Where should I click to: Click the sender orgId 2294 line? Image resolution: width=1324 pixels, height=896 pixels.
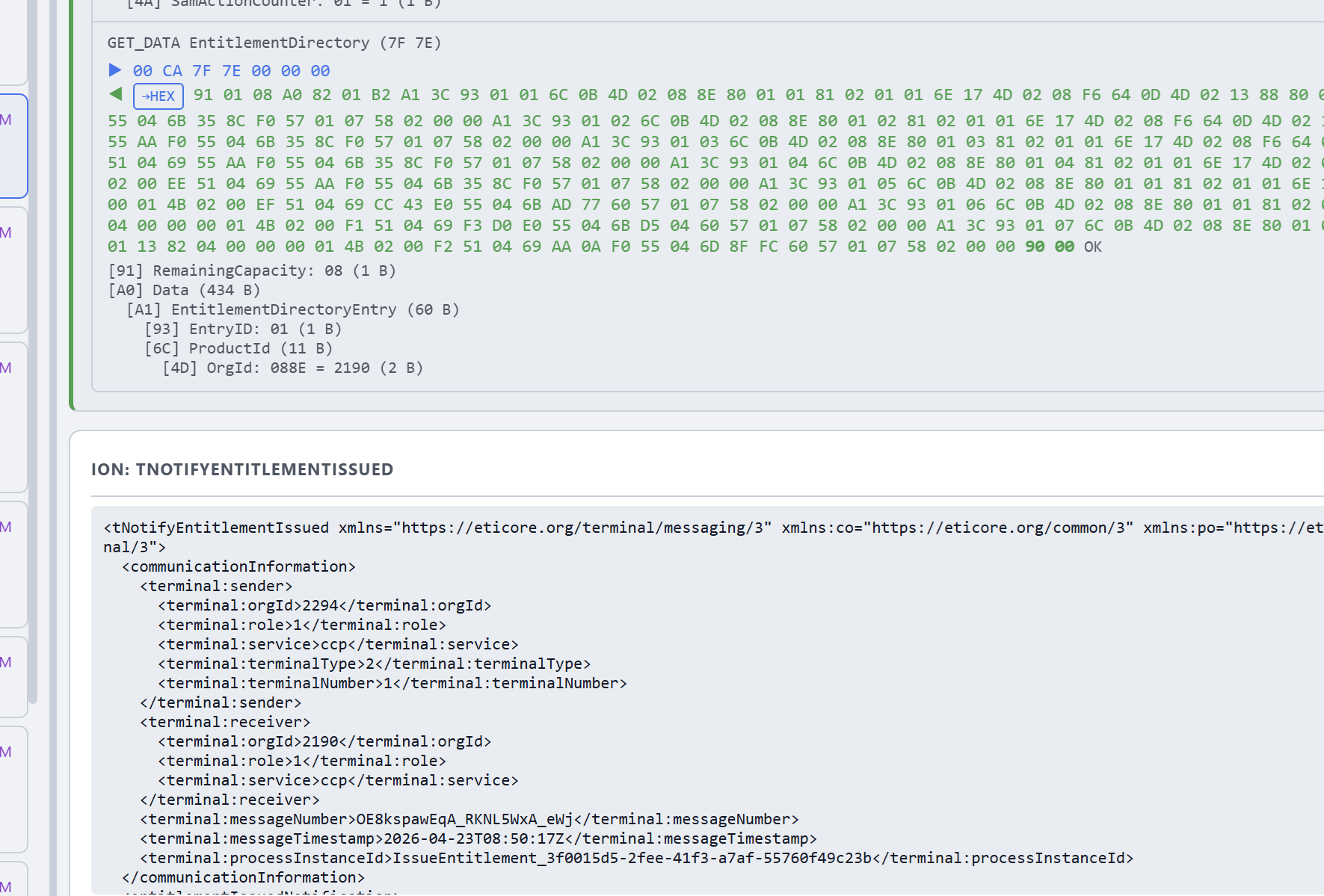point(324,605)
